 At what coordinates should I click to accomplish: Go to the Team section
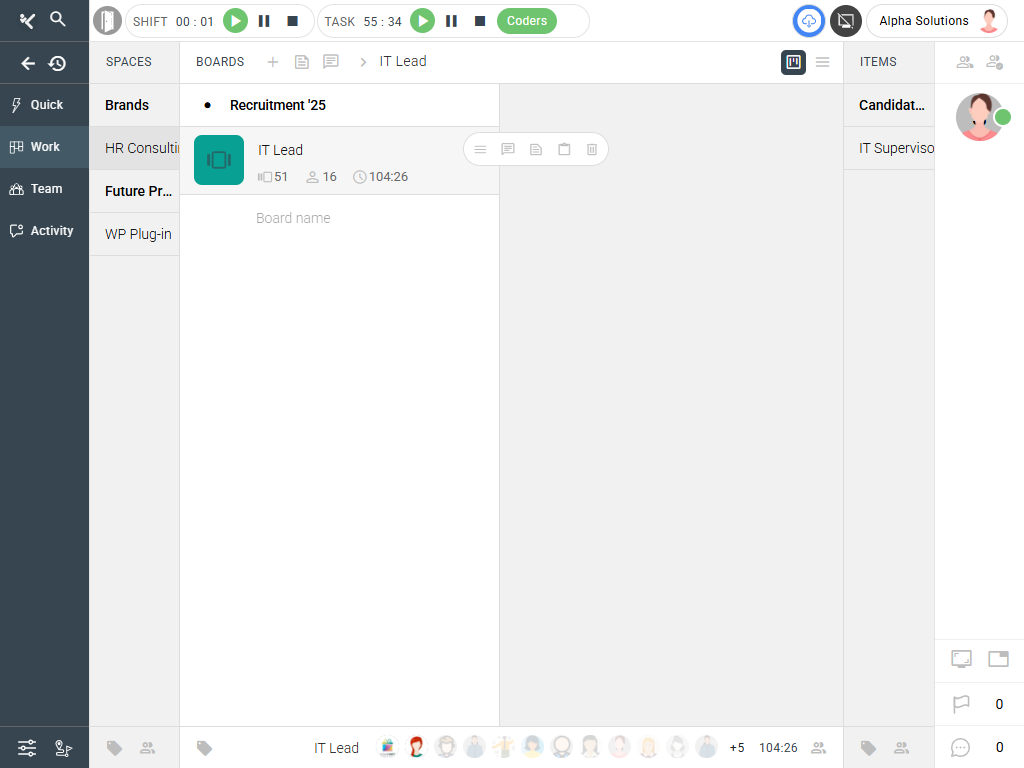46,189
